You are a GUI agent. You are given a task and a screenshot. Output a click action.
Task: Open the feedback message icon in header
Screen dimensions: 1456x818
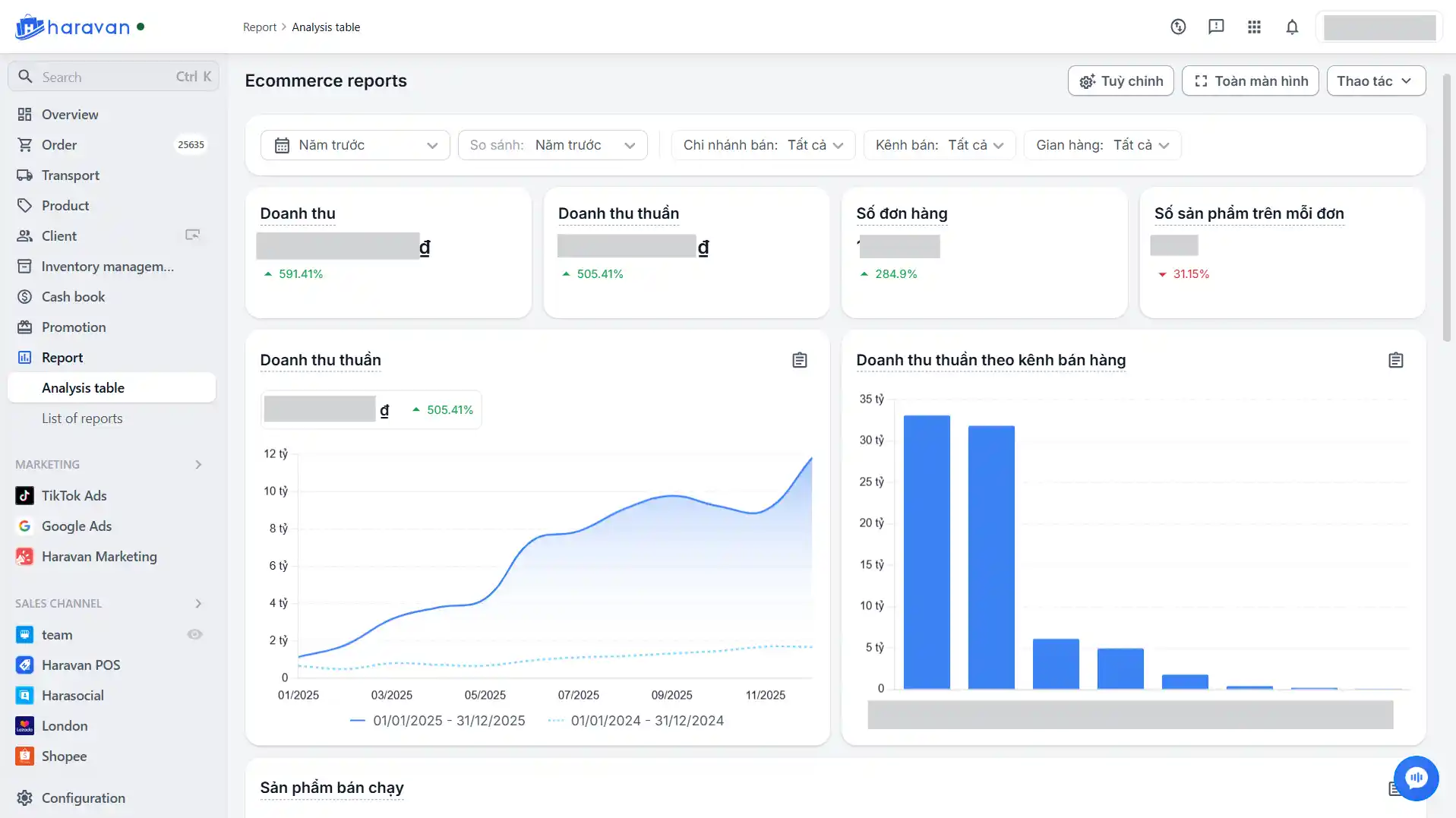pos(1216,27)
